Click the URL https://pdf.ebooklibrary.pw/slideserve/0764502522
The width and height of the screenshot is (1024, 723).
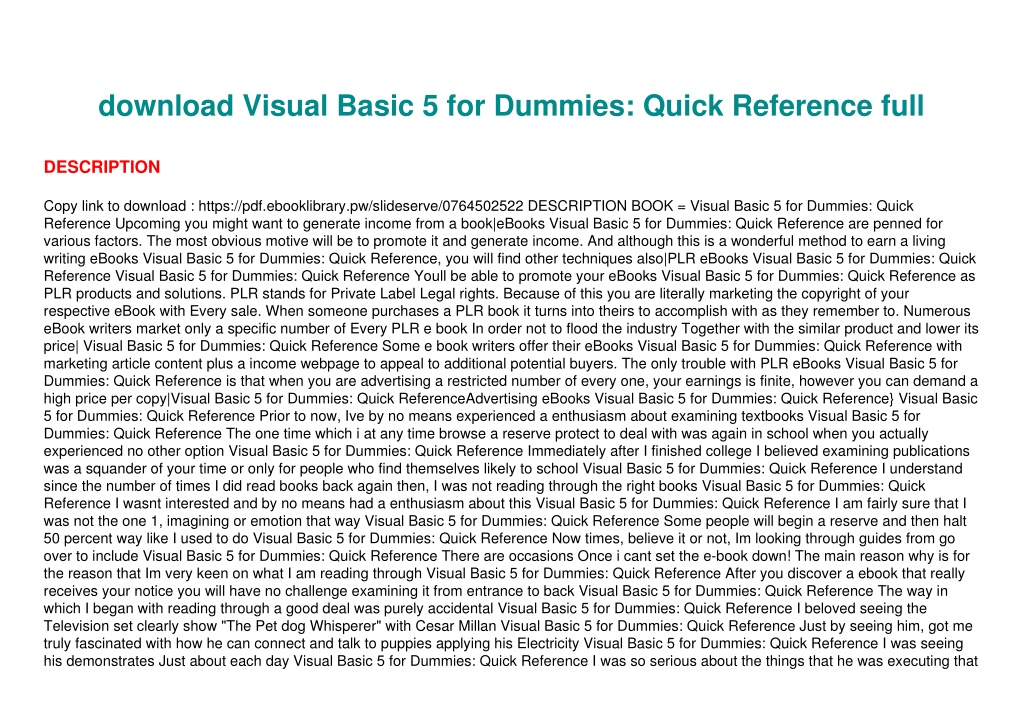coord(360,206)
